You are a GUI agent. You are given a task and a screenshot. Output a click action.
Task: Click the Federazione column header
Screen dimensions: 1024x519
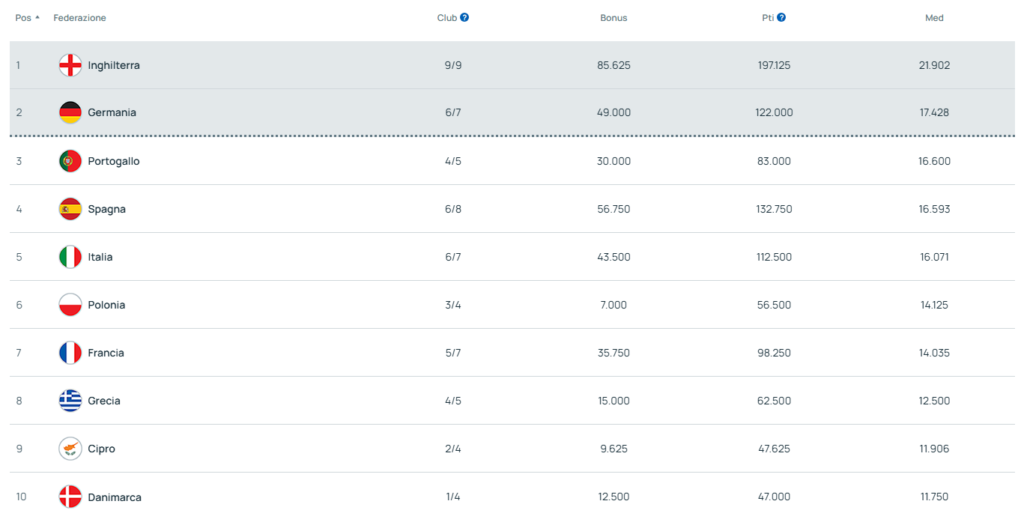coord(80,18)
